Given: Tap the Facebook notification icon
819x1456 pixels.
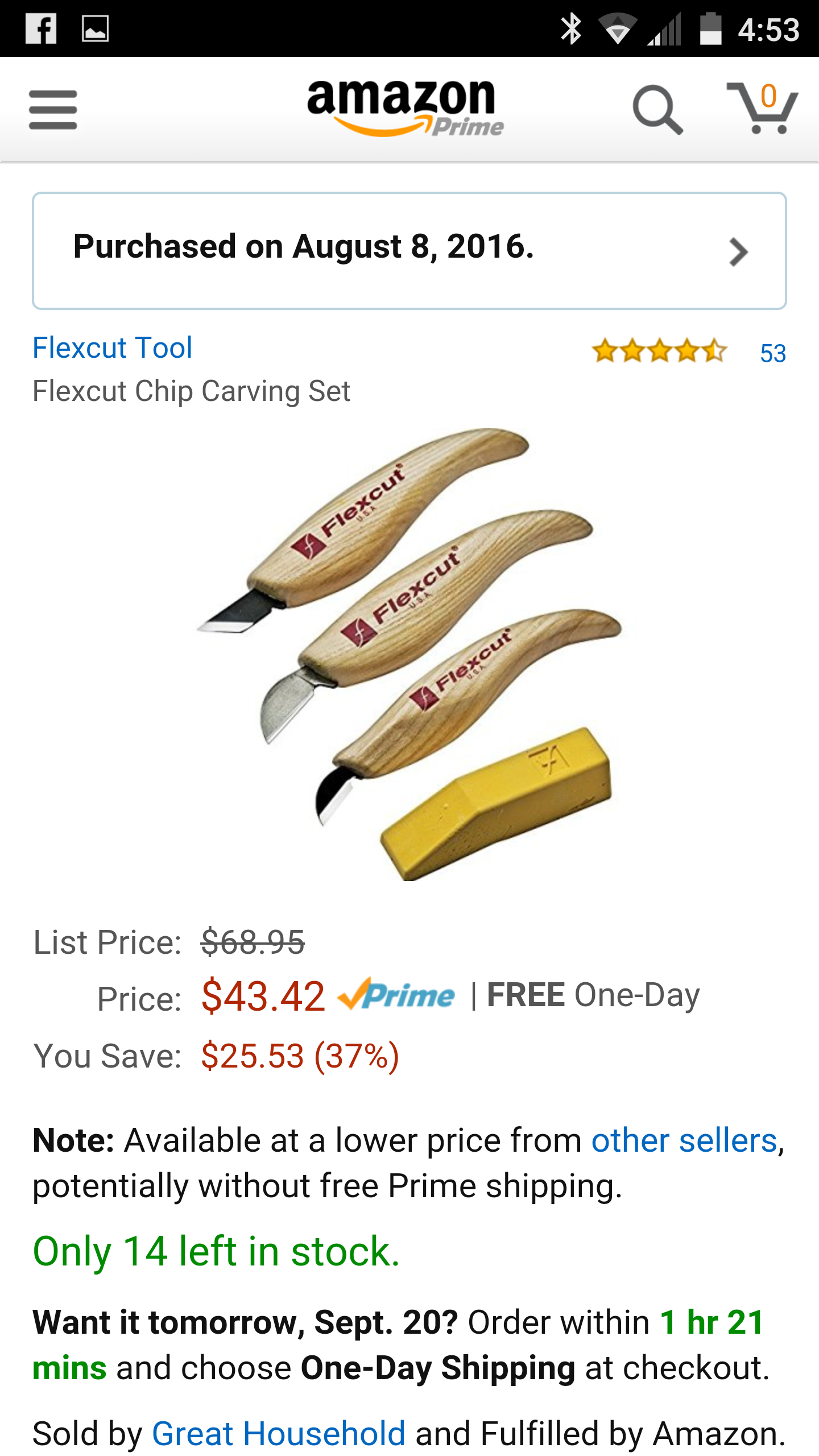Looking at the screenshot, I should pyautogui.click(x=41, y=28).
